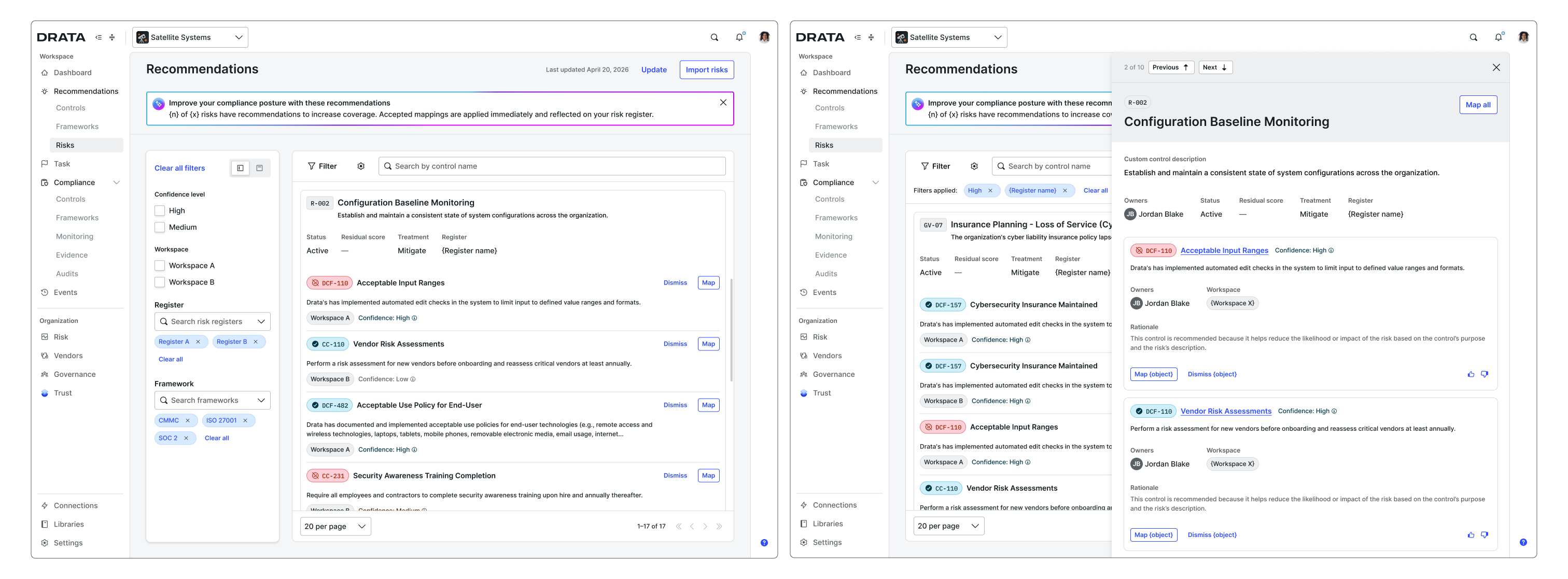
Task: Check the Workspace B filter box
Action: (x=160, y=282)
